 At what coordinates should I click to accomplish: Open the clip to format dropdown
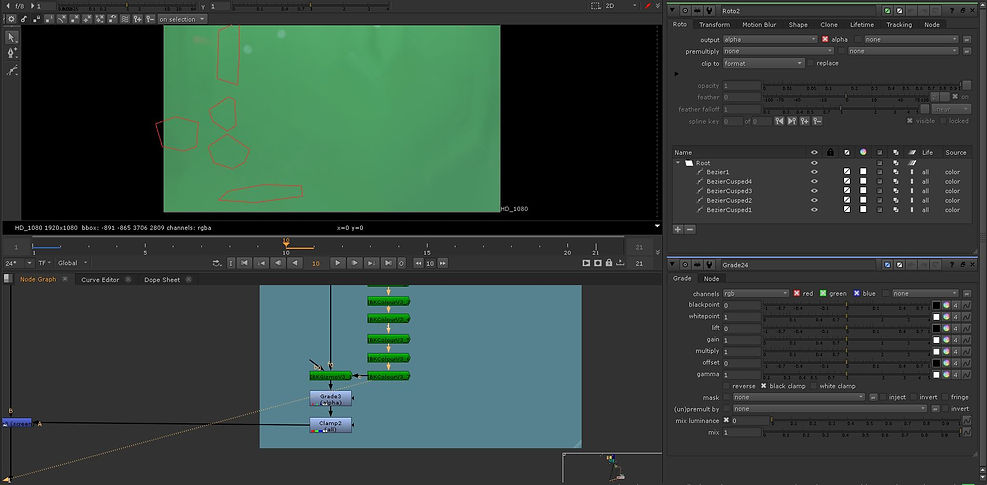pos(764,64)
